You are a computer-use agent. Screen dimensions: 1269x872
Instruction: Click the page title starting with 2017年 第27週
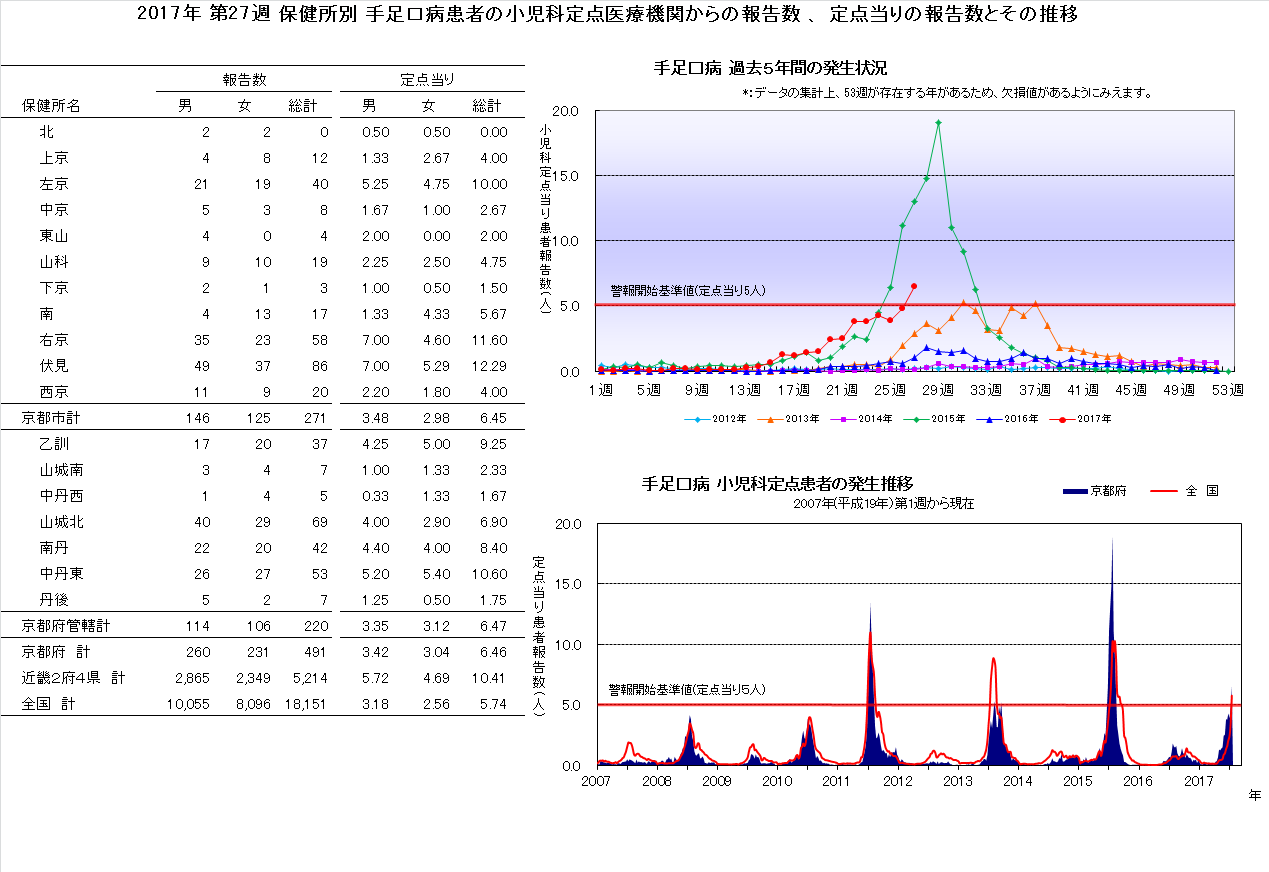tap(607, 15)
